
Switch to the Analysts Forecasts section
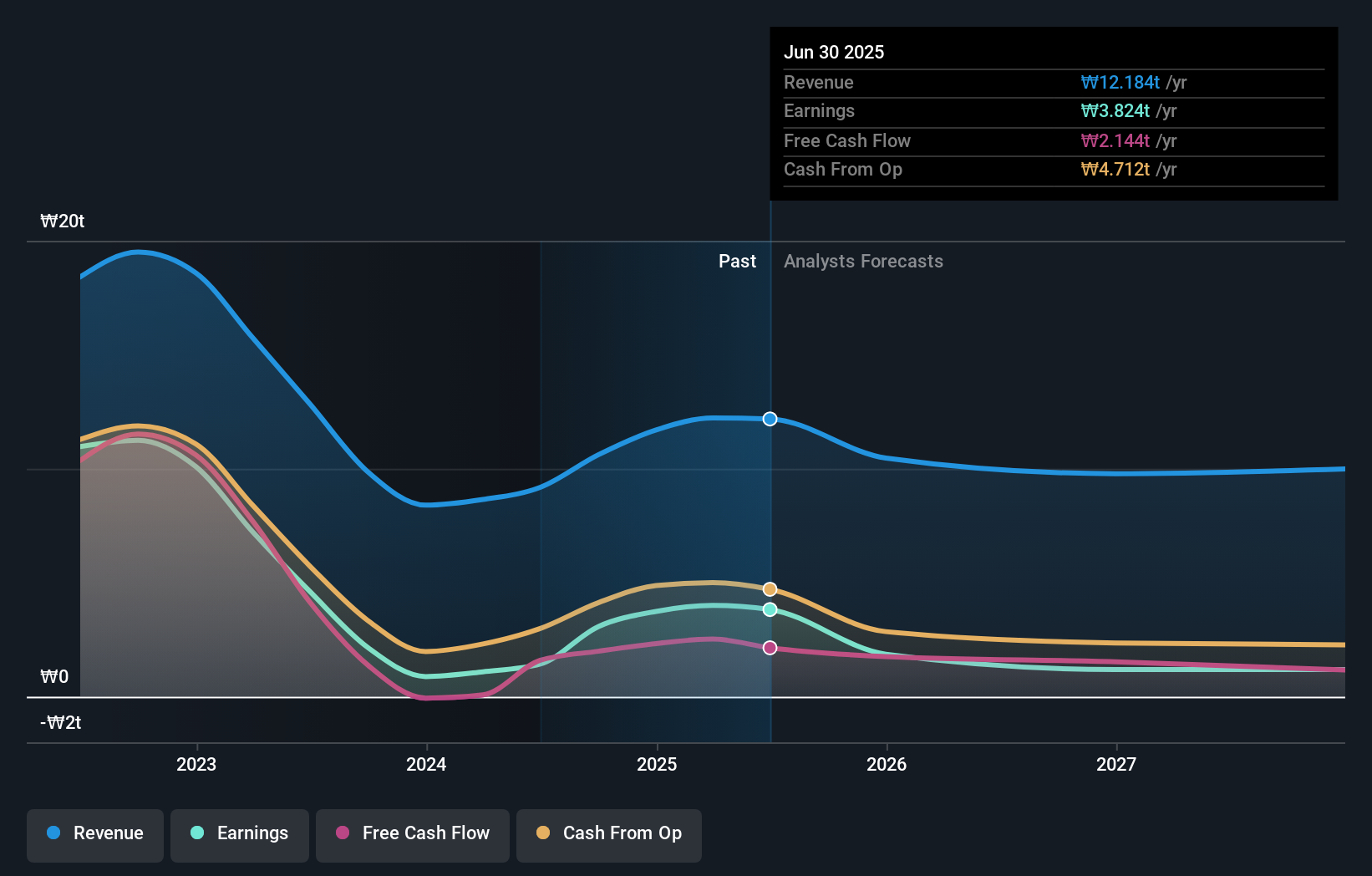click(863, 261)
